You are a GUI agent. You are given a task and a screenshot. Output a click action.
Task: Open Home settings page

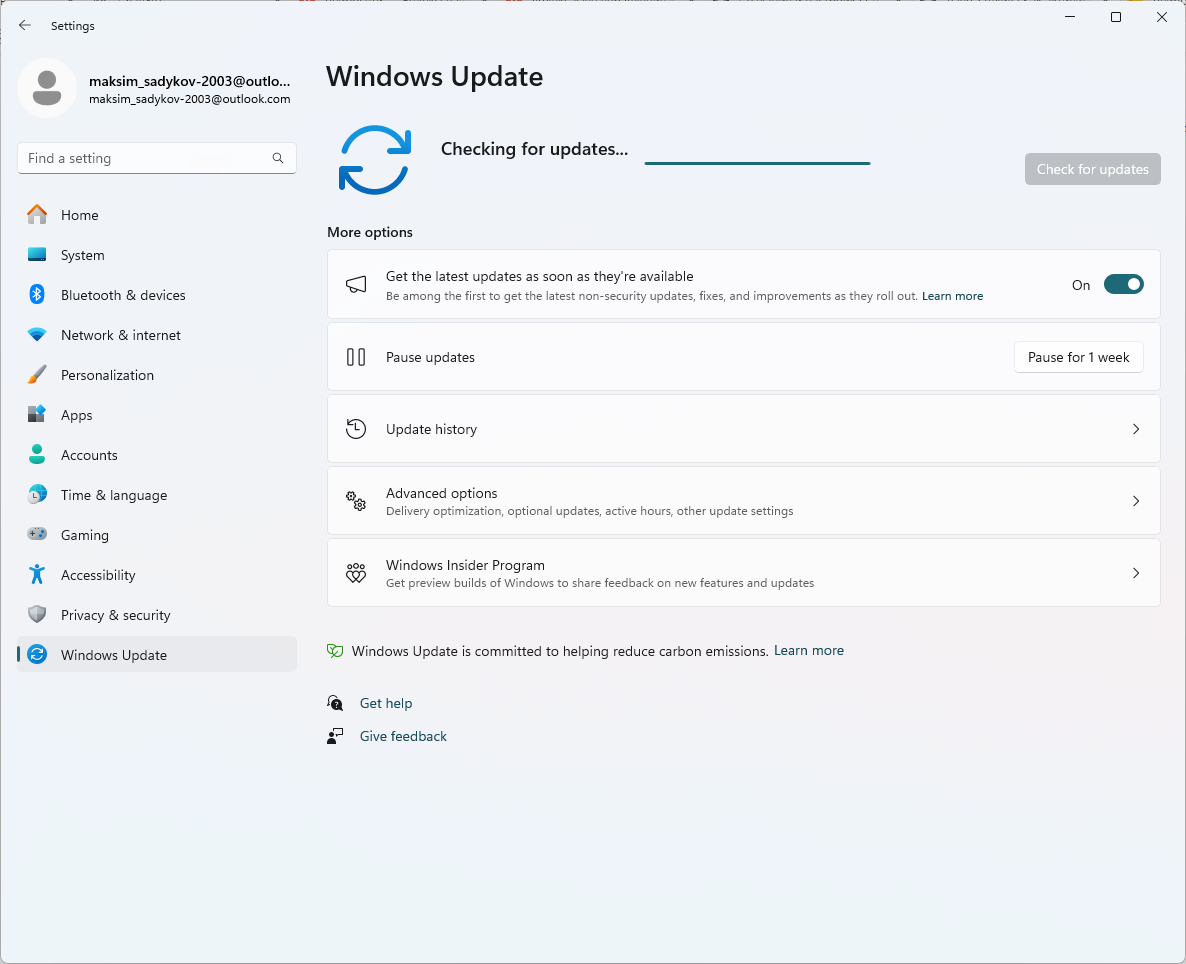tap(157, 215)
